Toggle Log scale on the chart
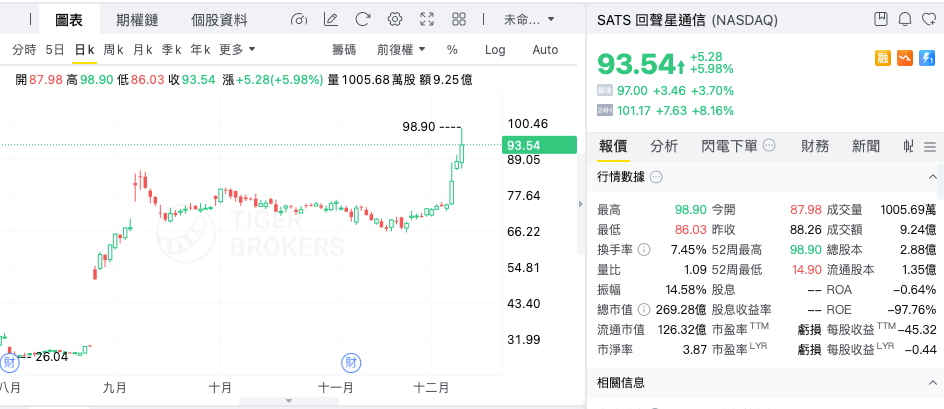Image resolution: width=944 pixels, height=409 pixels. click(x=495, y=49)
